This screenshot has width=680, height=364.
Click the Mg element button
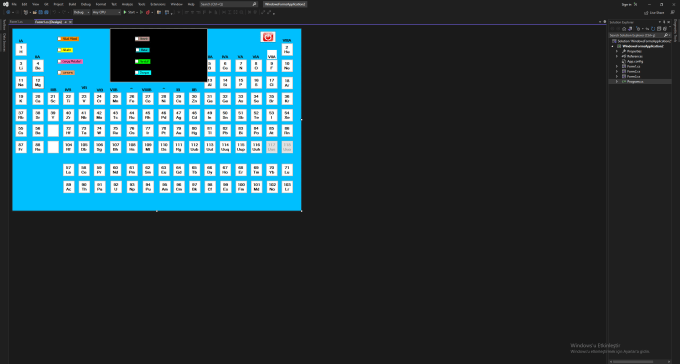pos(38,82)
